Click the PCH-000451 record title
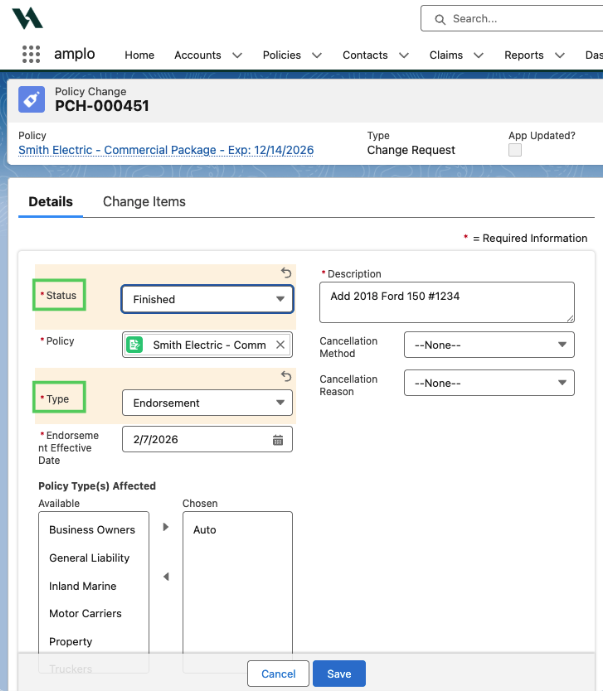 102,106
